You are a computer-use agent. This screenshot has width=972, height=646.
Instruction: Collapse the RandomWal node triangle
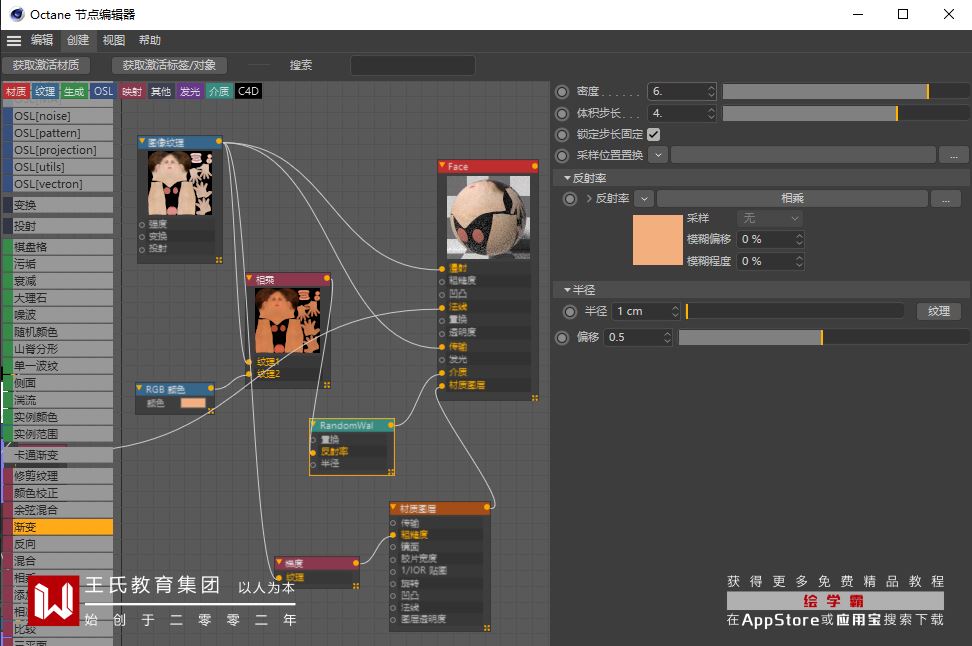314,424
